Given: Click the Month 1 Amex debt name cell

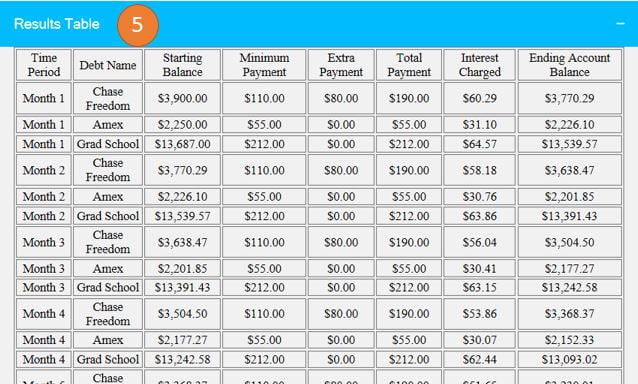Looking at the screenshot, I should pos(108,124).
